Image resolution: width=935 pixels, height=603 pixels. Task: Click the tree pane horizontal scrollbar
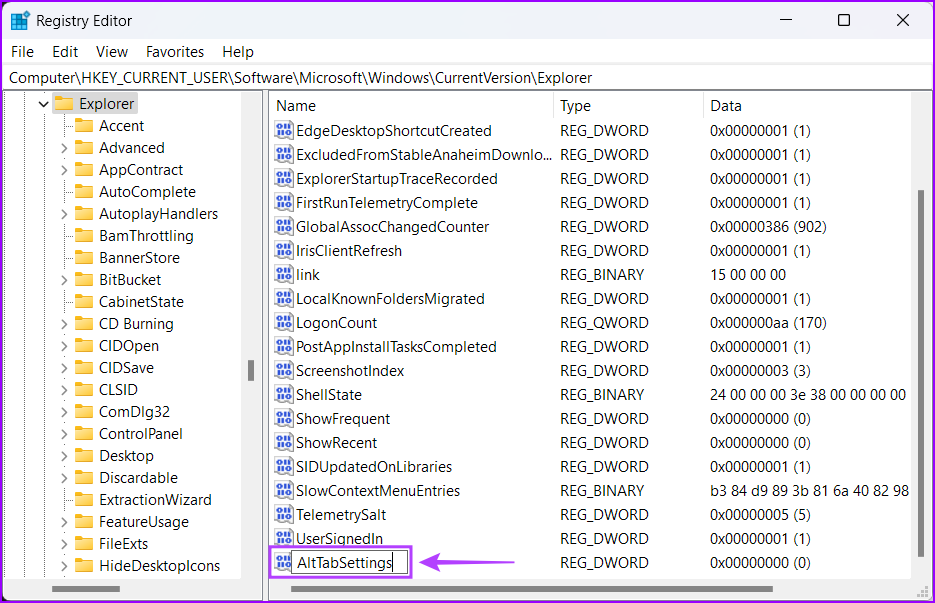86,589
